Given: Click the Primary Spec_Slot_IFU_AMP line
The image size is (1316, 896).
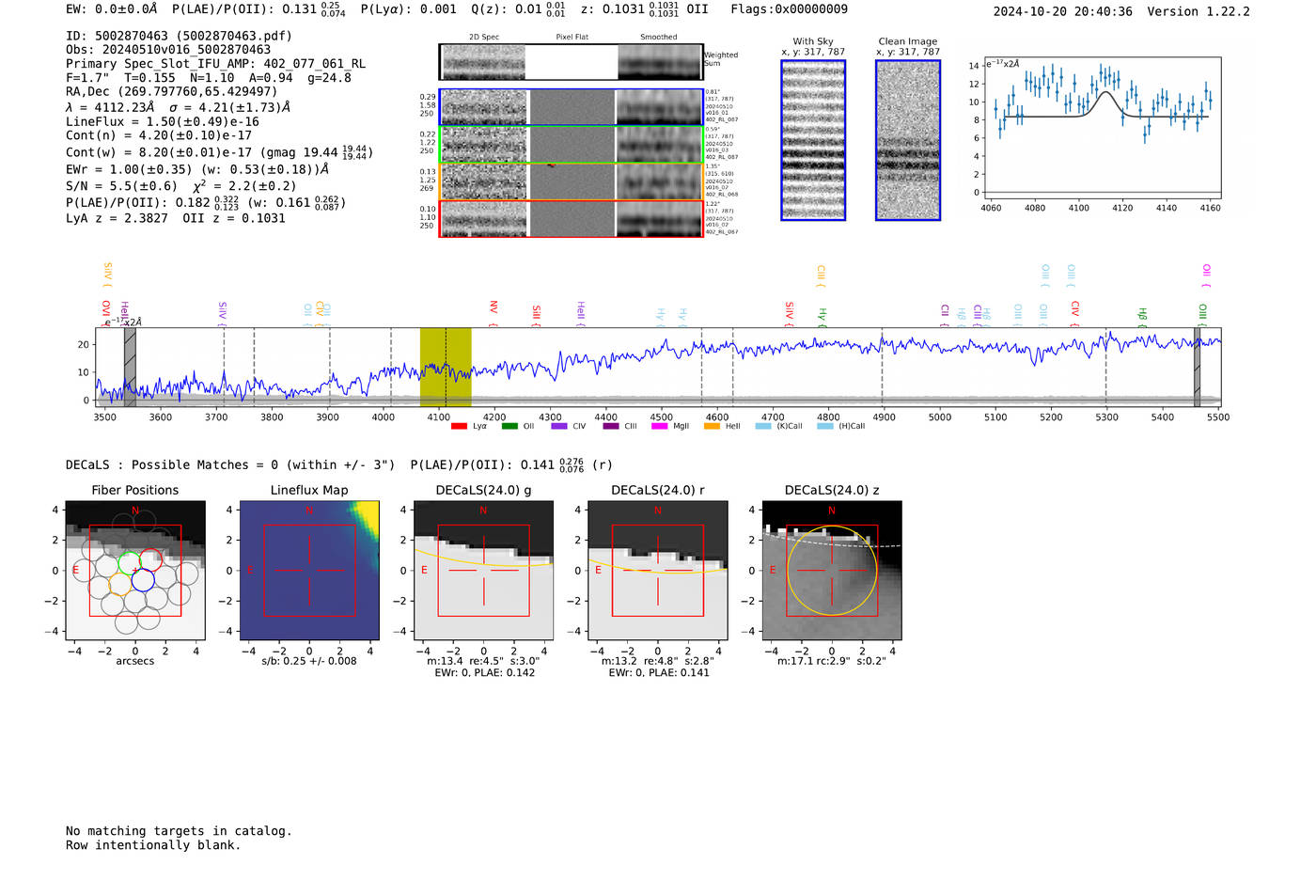Looking at the screenshot, I should [x=216, y=64].
